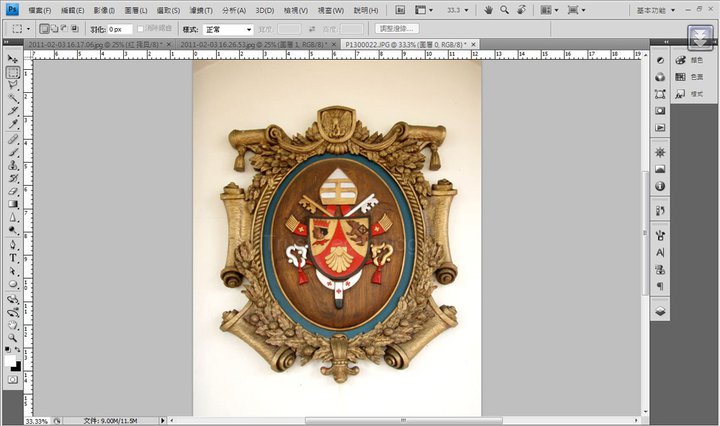Click Hand tool in application bar
720x426 pixels.
pyautogui.click(x=488, y=10)
